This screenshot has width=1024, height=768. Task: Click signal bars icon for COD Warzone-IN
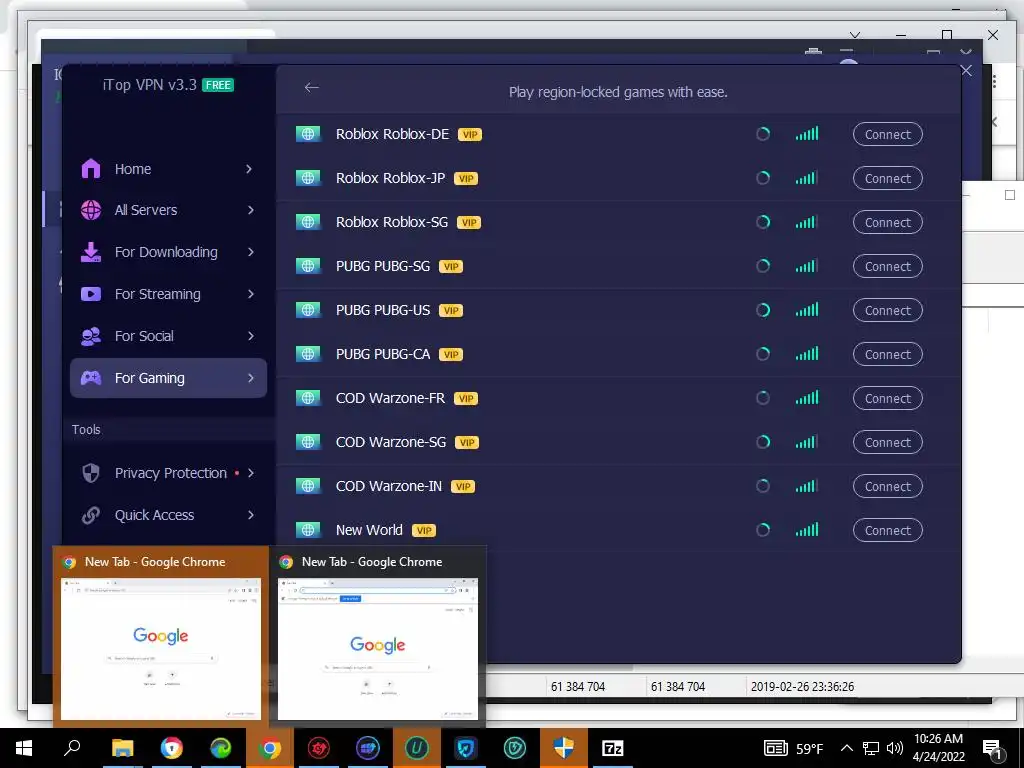807,486
